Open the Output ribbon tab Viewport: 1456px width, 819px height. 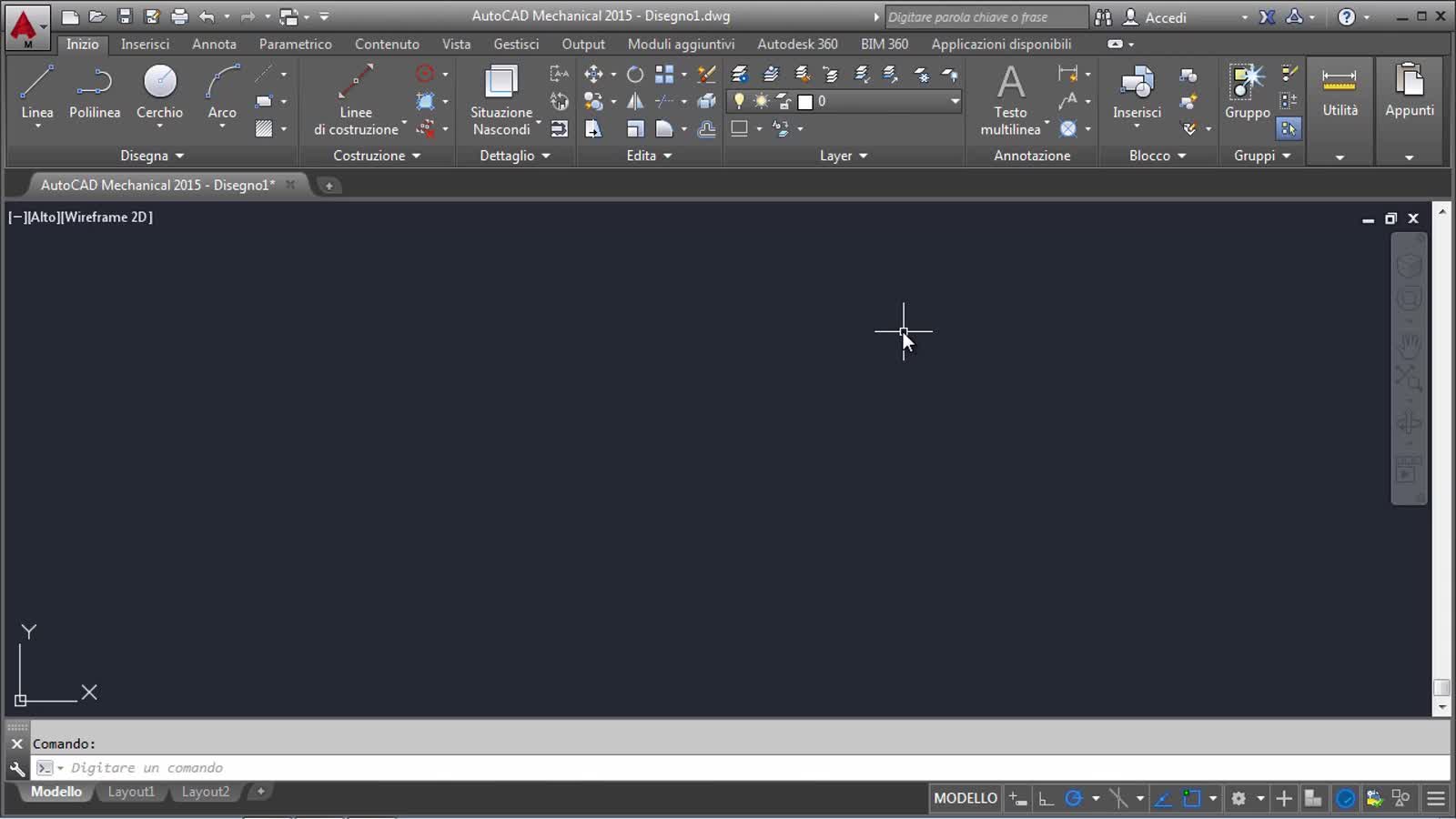point(582,44)
